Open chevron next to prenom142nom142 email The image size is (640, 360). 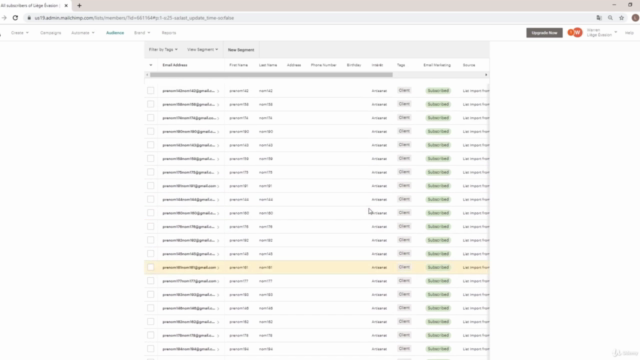(x=218, y=91)
